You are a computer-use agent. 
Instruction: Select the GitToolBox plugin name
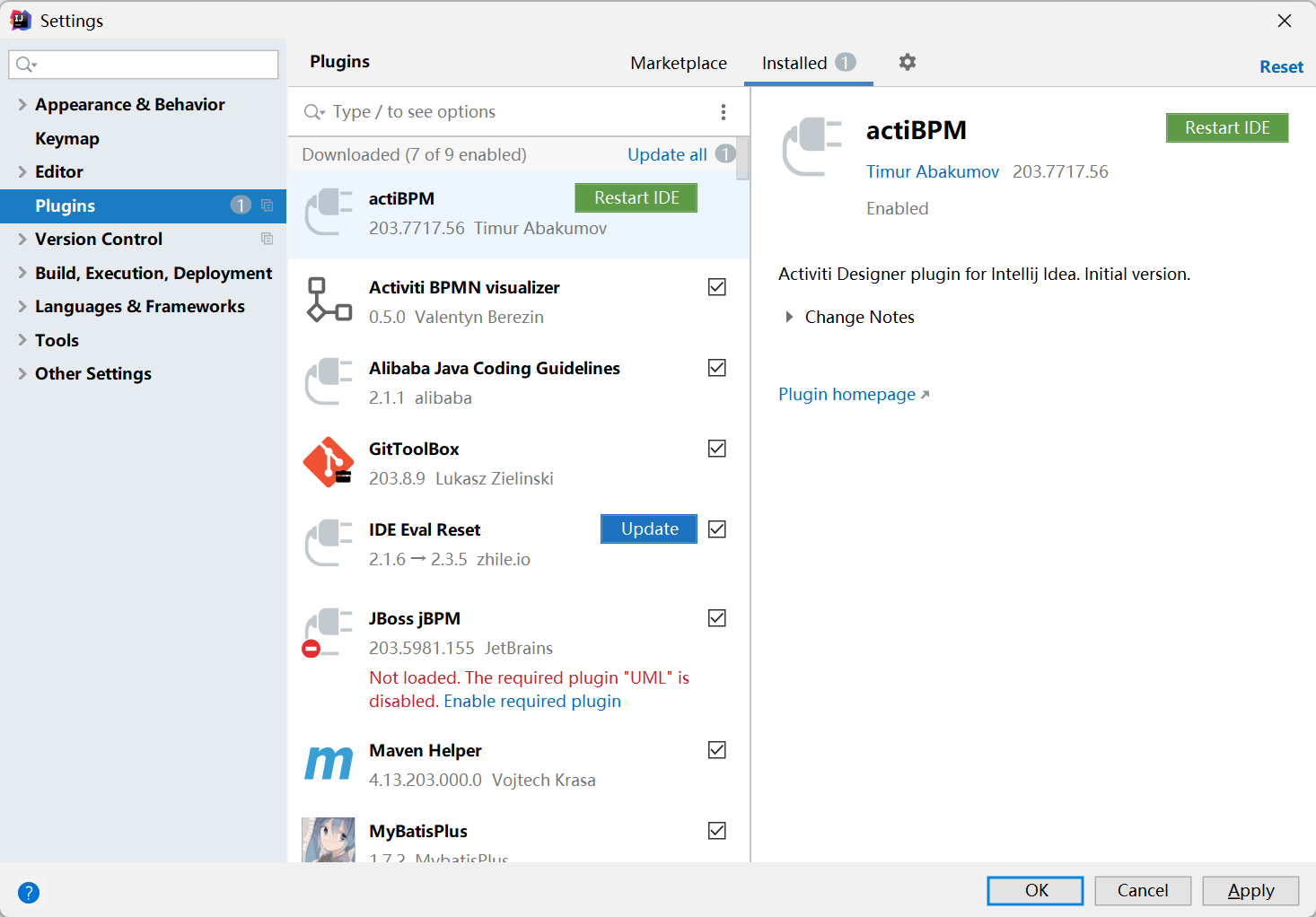[414, 449]
